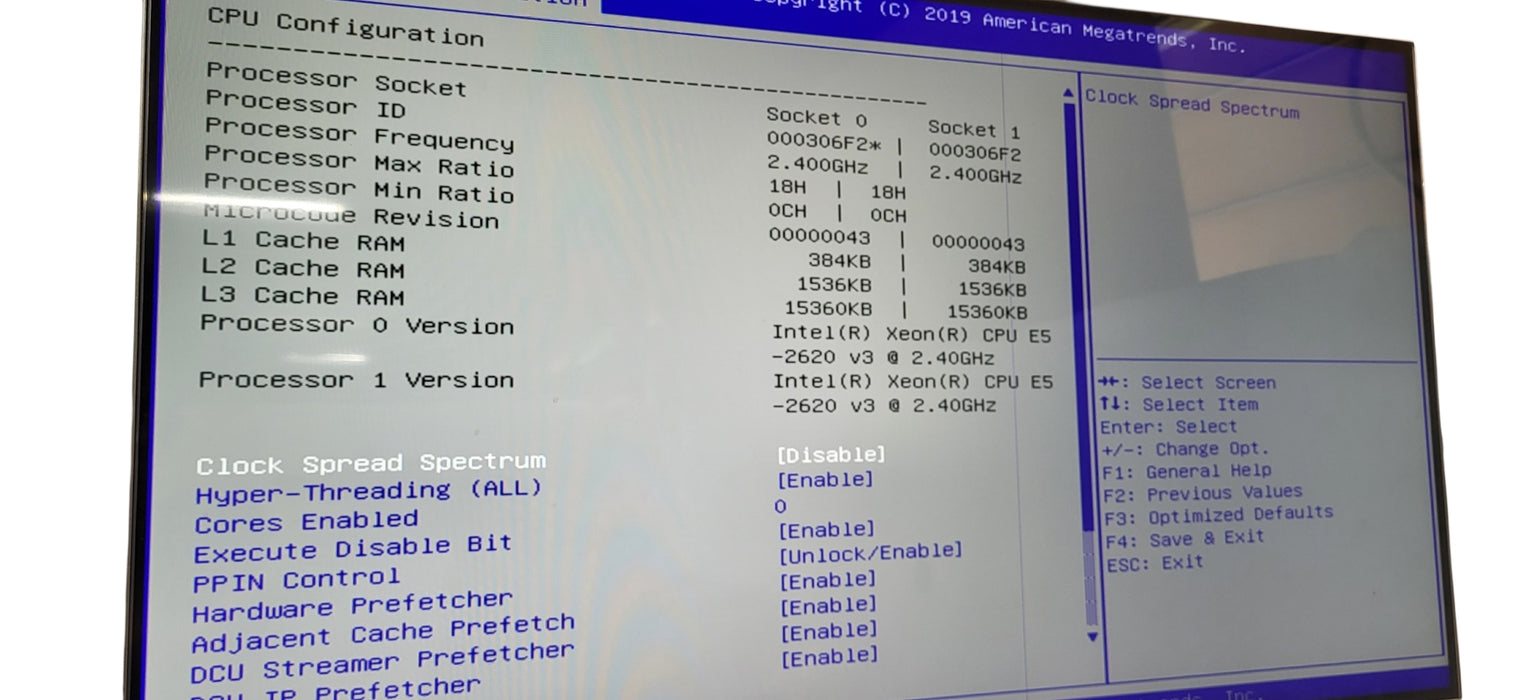Click the L3 Cache RAM label
Image resolution: width=1515 pixels, height=700 pixels.
(x=302, y=296)
